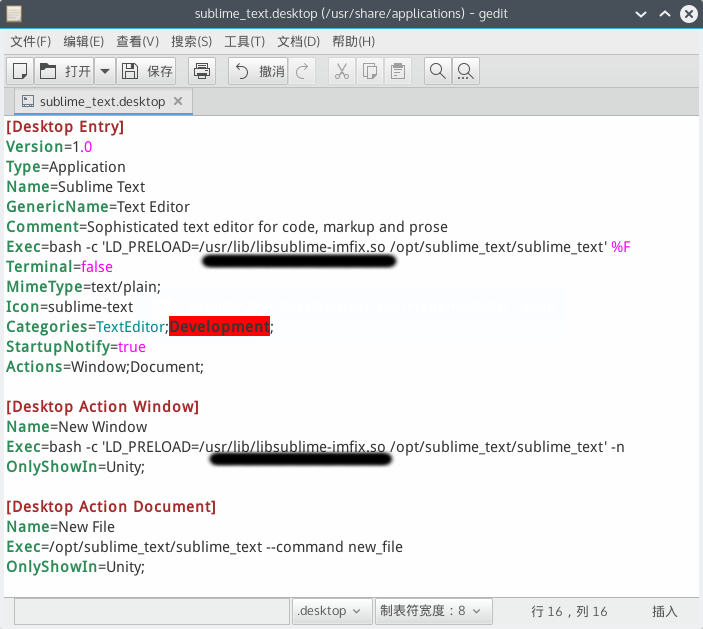The image size is (703, 629).
Task: Open the 制表符宽度 tab width dropdown
Action: pyautogui.click(x=433, y=611)
